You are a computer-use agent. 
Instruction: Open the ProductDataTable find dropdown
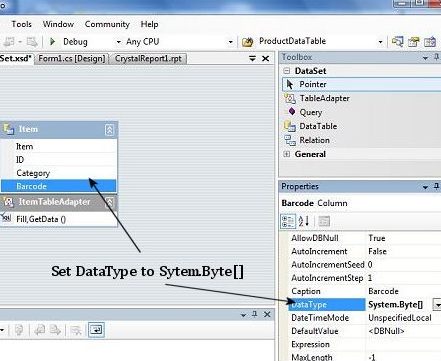click(x=380, y=42)
